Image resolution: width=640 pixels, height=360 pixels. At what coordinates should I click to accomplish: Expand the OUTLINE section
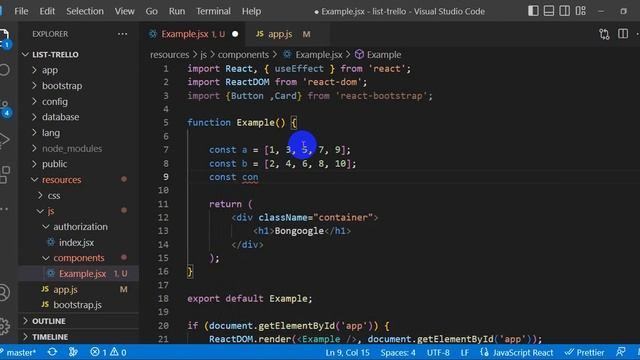tap(49, 321)
